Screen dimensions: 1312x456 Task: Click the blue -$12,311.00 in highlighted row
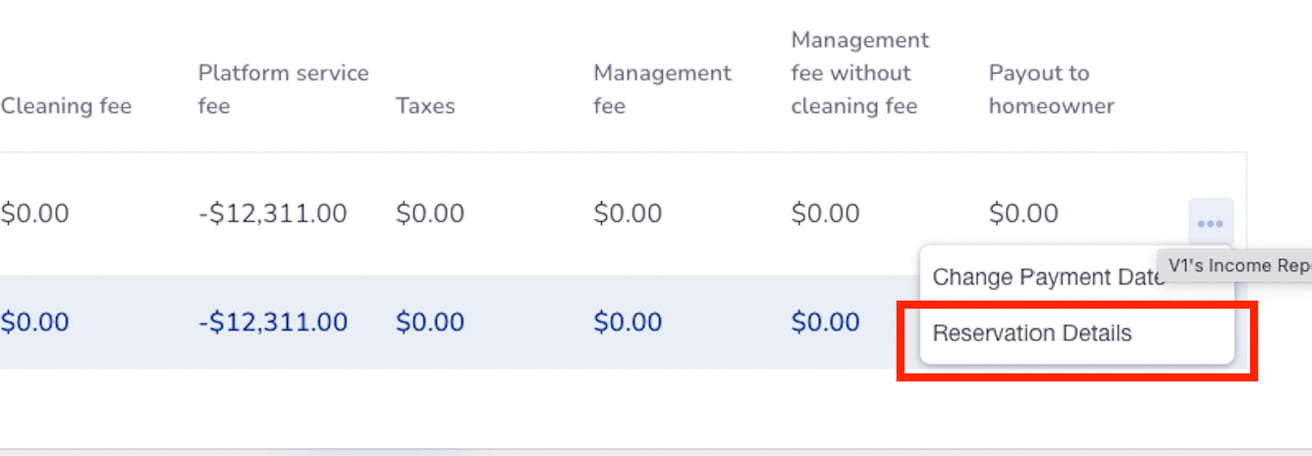tap(272, 322)
